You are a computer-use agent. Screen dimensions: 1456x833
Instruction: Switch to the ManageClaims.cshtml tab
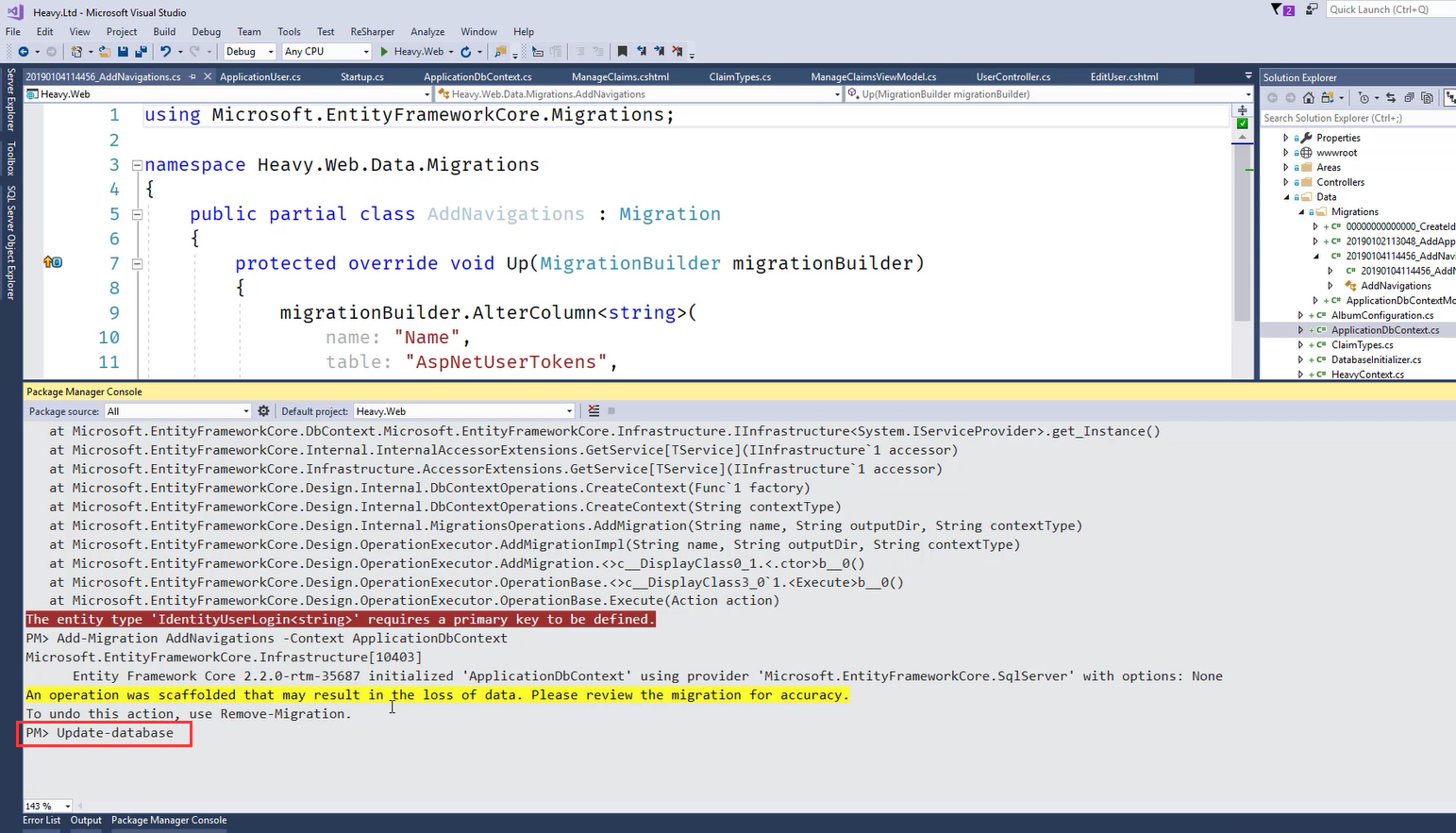pos(620,76)
